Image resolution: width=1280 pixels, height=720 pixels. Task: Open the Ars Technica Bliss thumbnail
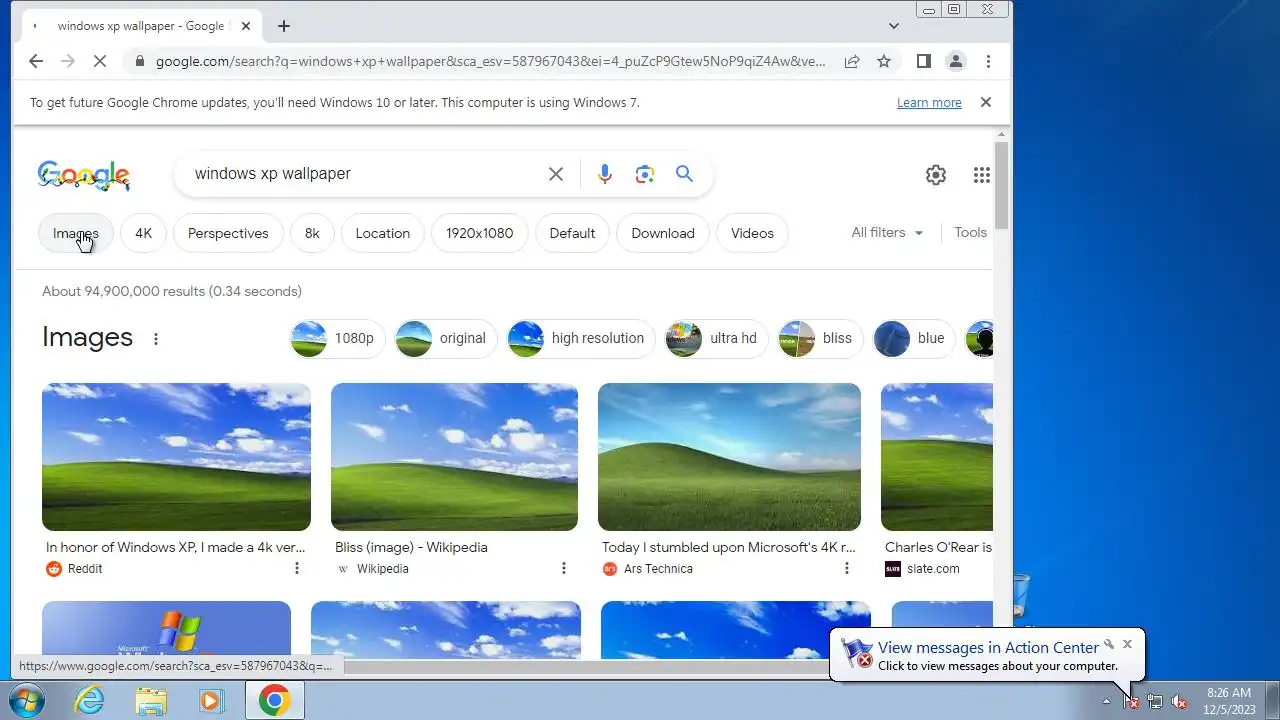[x=729, y=457]
